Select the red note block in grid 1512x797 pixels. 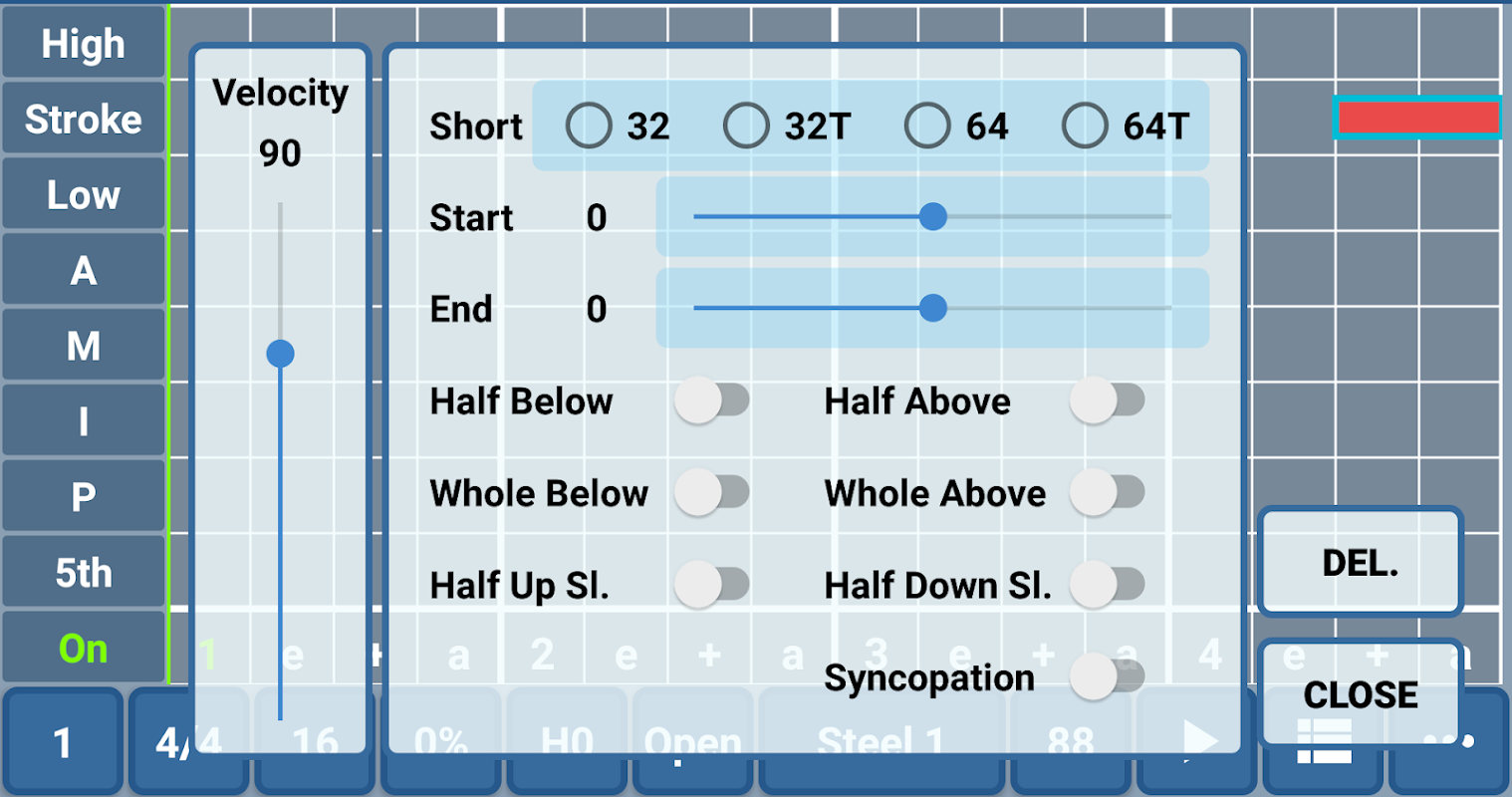pyautogui.click(x=1416, y=118)
